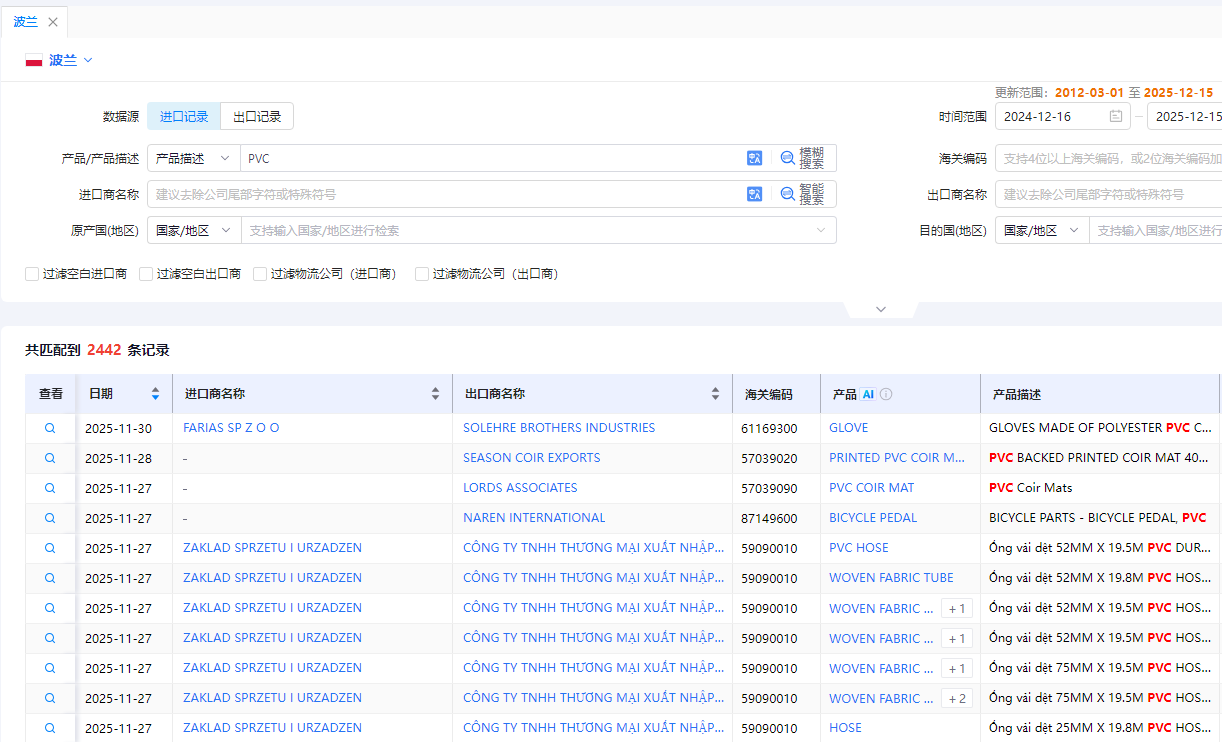Open the 产品描述 dropdown
The image size is (1222, 742).
pyautogui.click(x=192, y=157)
